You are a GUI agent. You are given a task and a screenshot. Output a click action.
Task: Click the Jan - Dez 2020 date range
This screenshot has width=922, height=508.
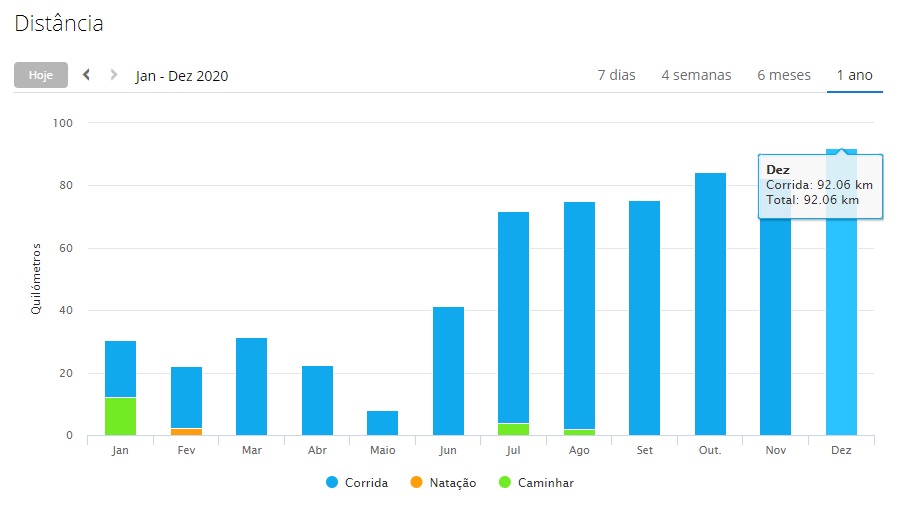click(182, 76)
